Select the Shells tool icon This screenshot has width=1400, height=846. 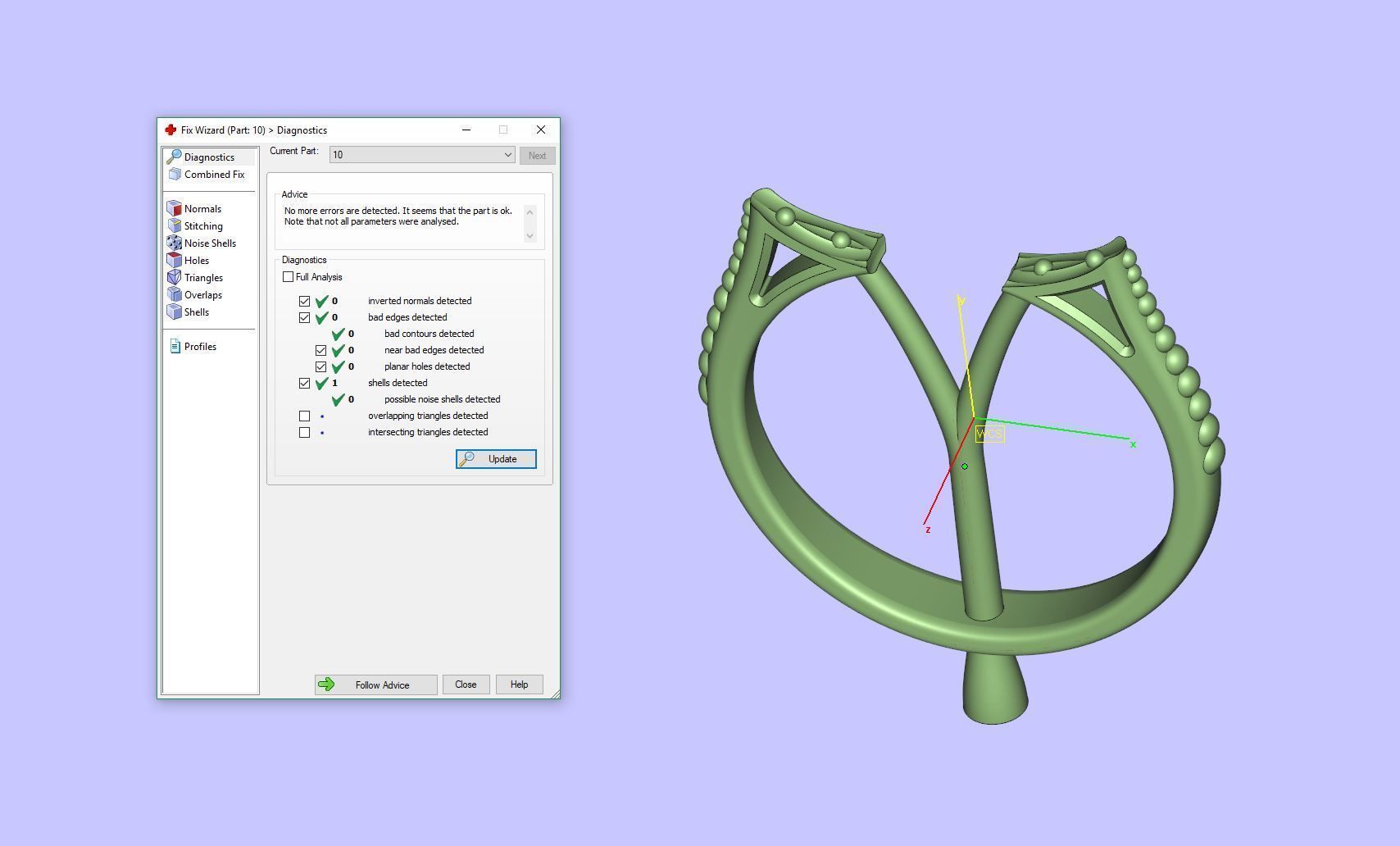pyautogui.click(x=175, y=312)
